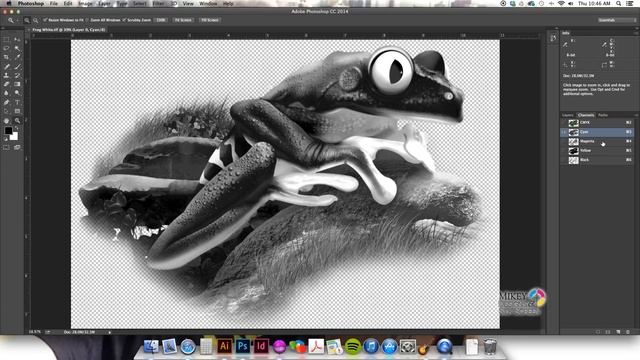The height and width of the screenshot is (360, 640).
Task: Select the Hand tool
Action: coord(6,120)
